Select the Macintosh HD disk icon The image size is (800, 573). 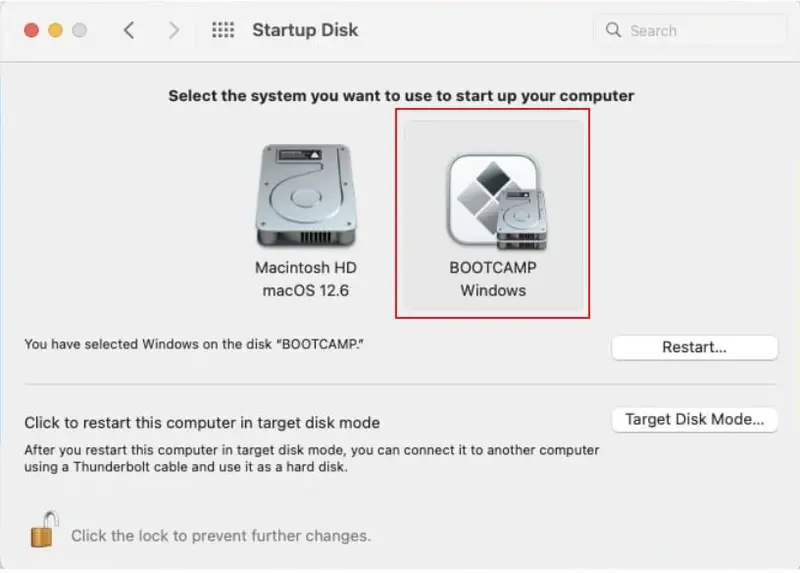(305, 197)
